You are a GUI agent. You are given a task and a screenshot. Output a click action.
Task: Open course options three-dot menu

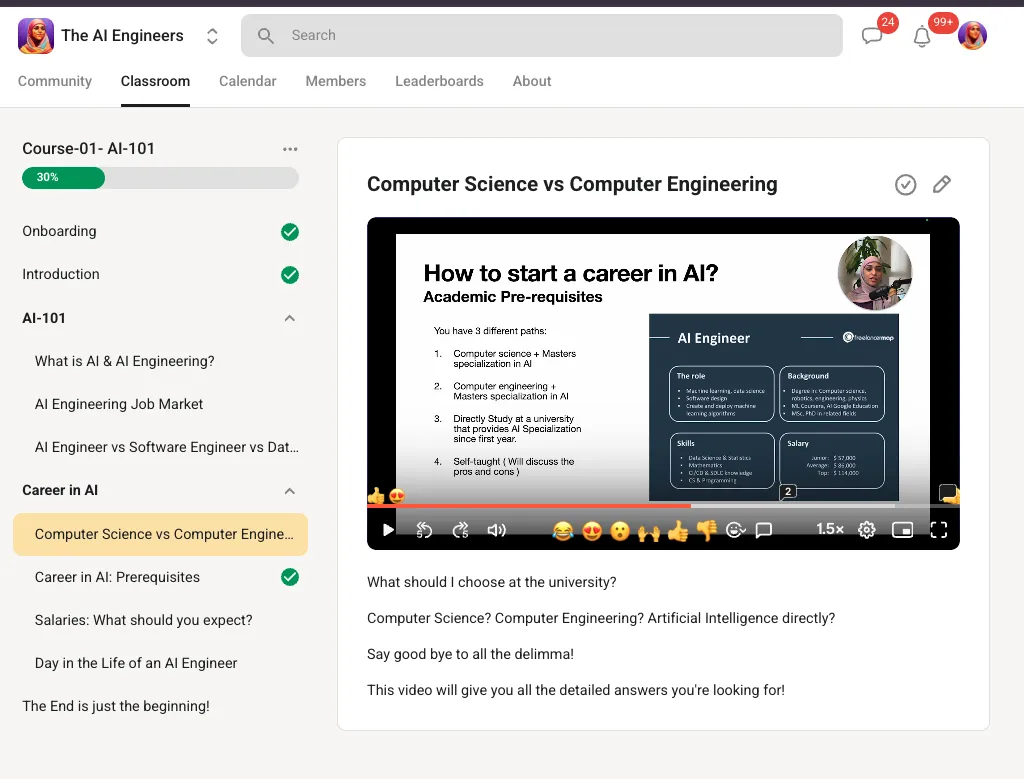pyautogui.click(x=290, y=149)
